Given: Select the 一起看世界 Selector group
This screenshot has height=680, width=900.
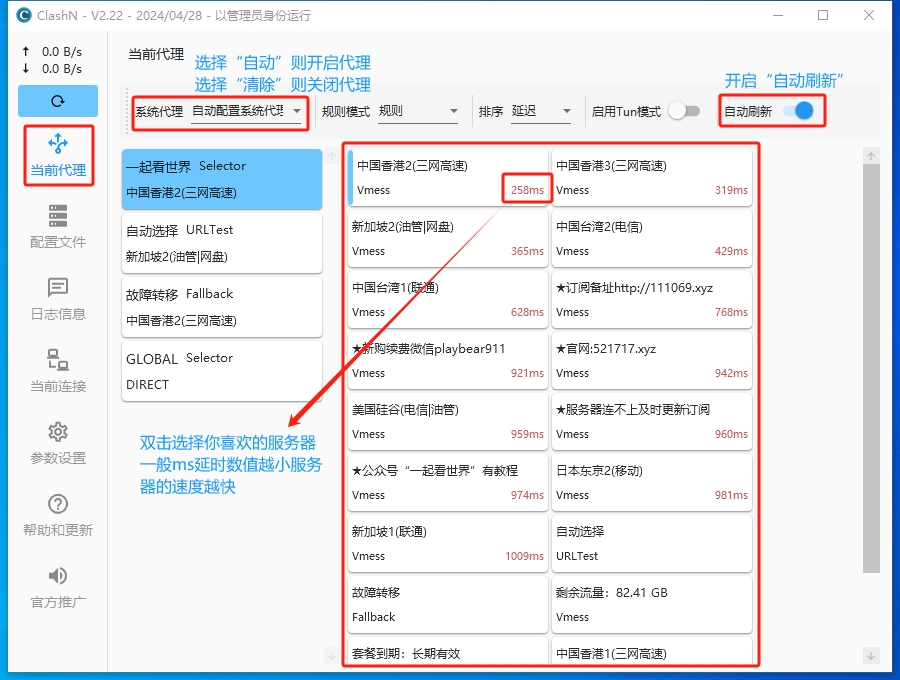Looking at the screenshot, I should point(221,178).
